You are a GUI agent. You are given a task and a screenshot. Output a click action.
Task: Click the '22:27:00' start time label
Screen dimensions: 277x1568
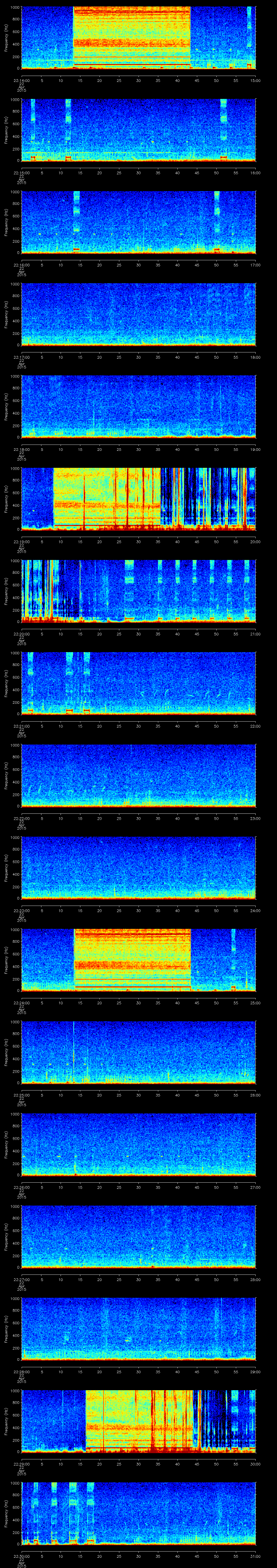point(21,1279)
